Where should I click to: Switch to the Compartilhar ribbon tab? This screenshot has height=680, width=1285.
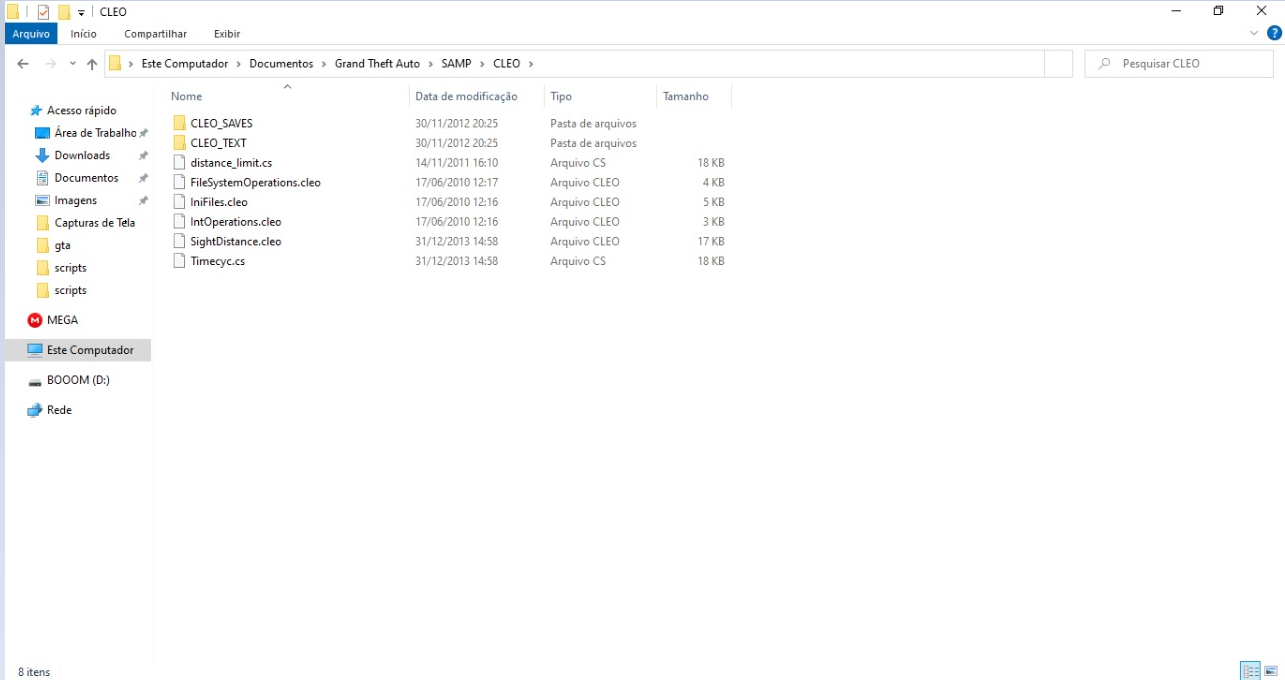coord(155,34)
